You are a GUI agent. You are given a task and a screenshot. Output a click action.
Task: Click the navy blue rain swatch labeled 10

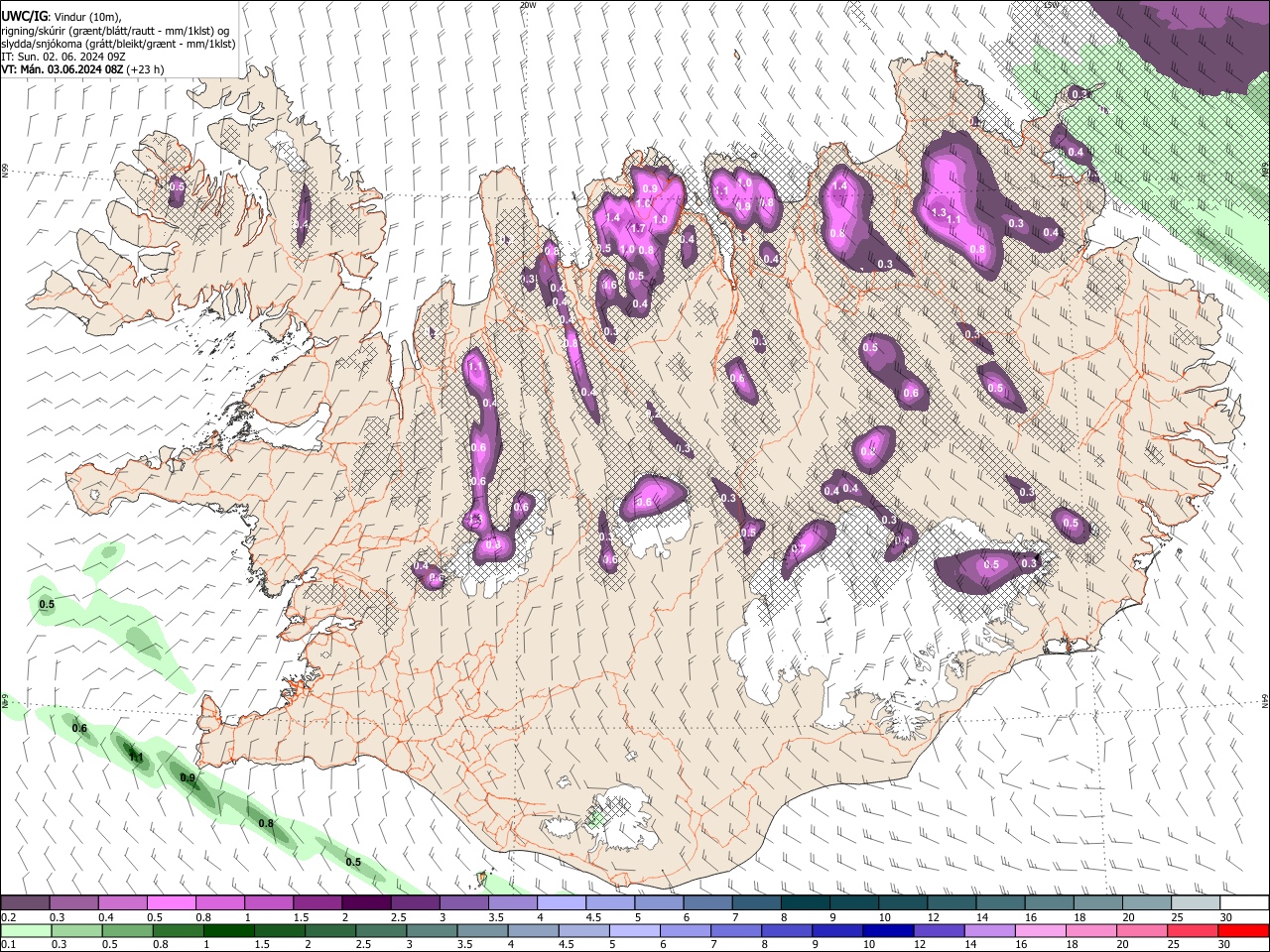[x=888, y=930]
